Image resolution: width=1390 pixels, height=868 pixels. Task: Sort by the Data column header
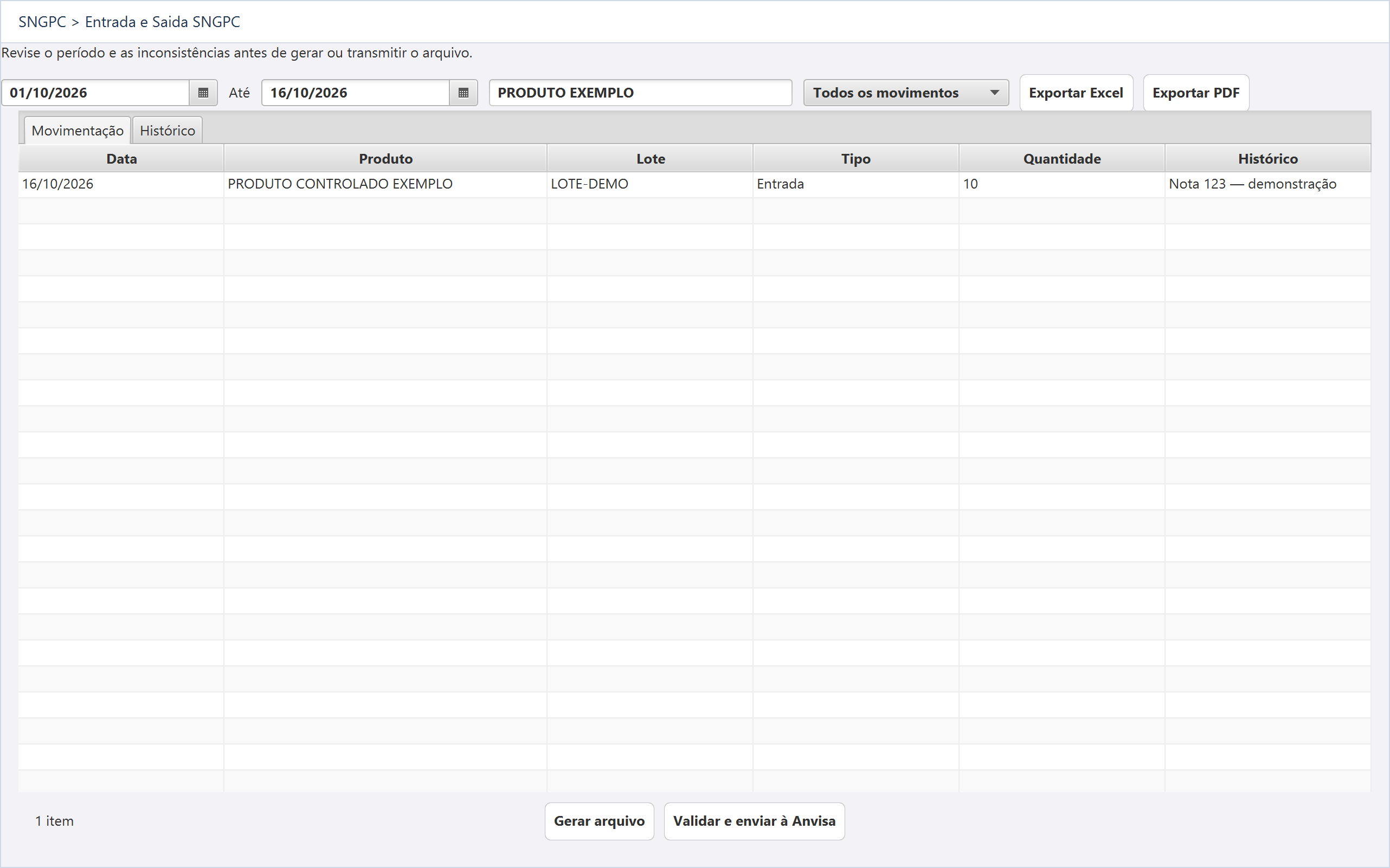coord(121,158)
